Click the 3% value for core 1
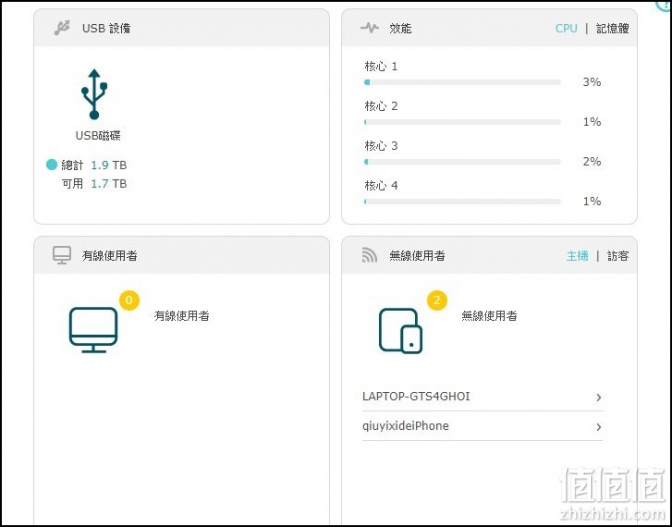This screenshot has width=672, height=527. [592, 82]
